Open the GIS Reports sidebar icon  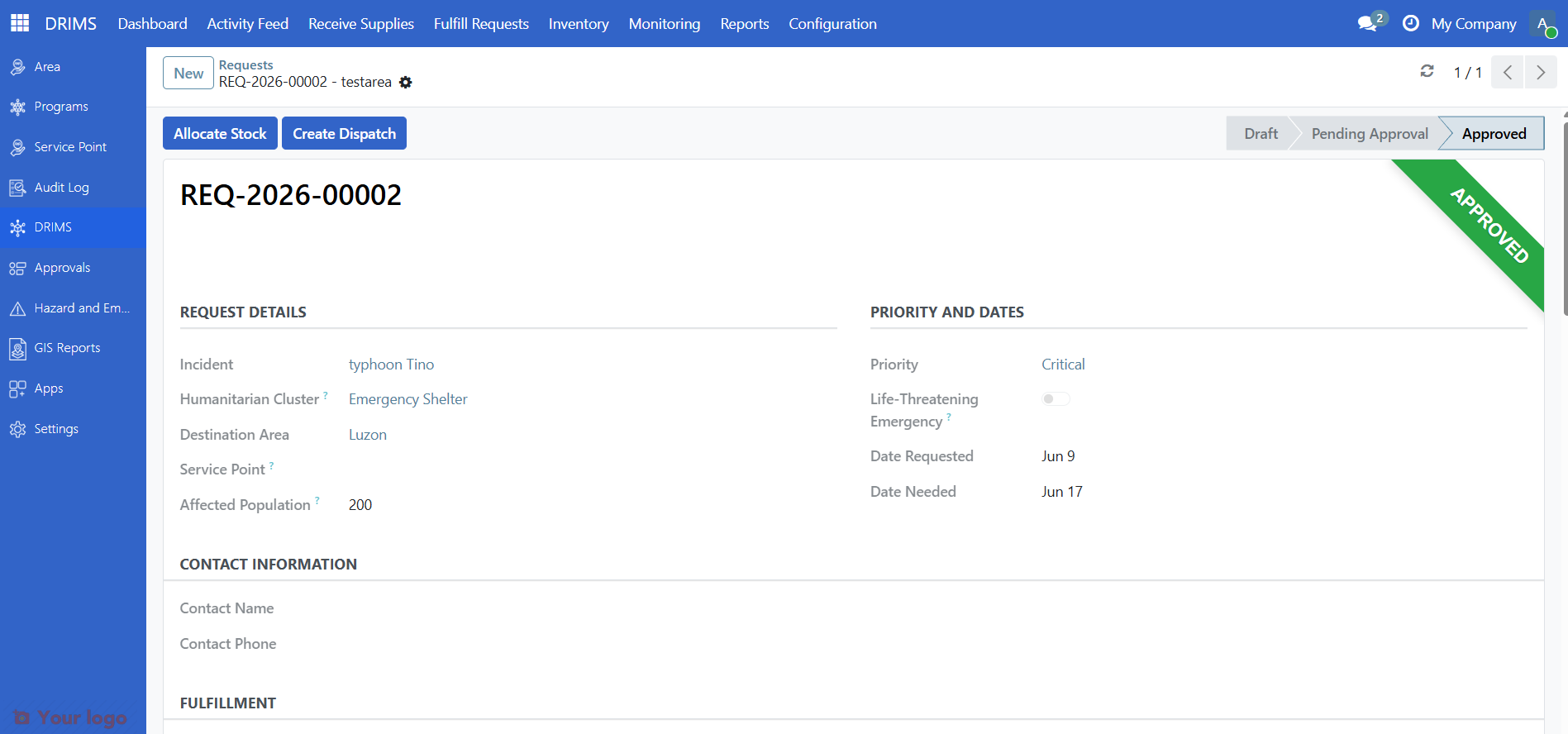17,348
